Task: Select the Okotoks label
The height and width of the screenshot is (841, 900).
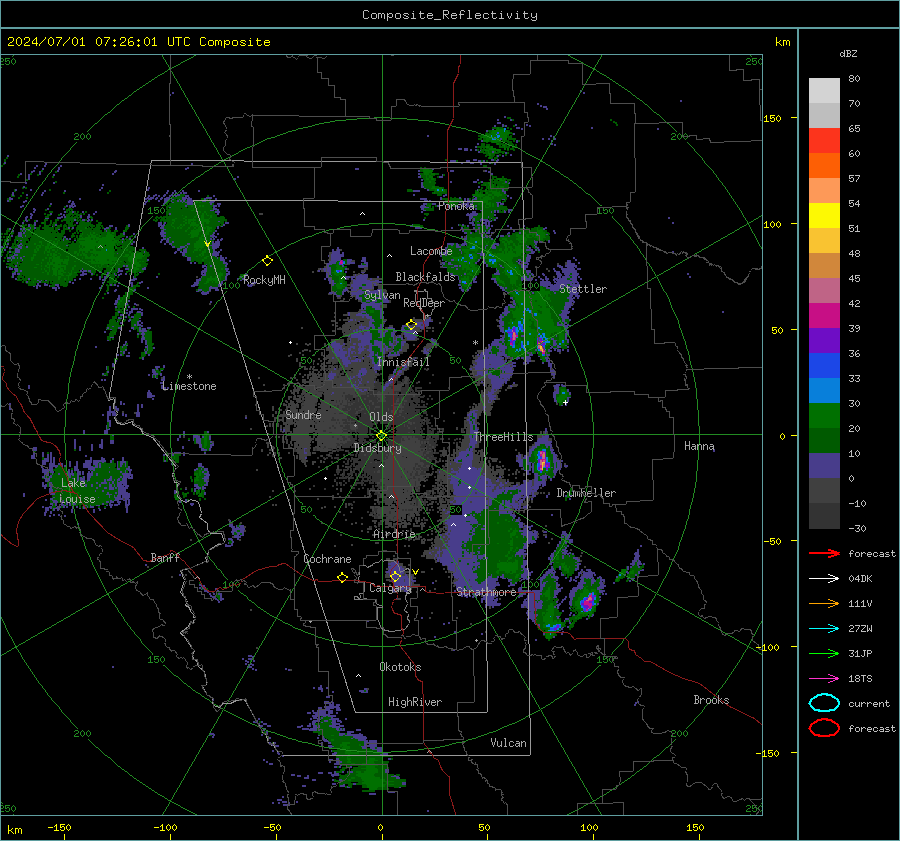Action: point(400,667)
